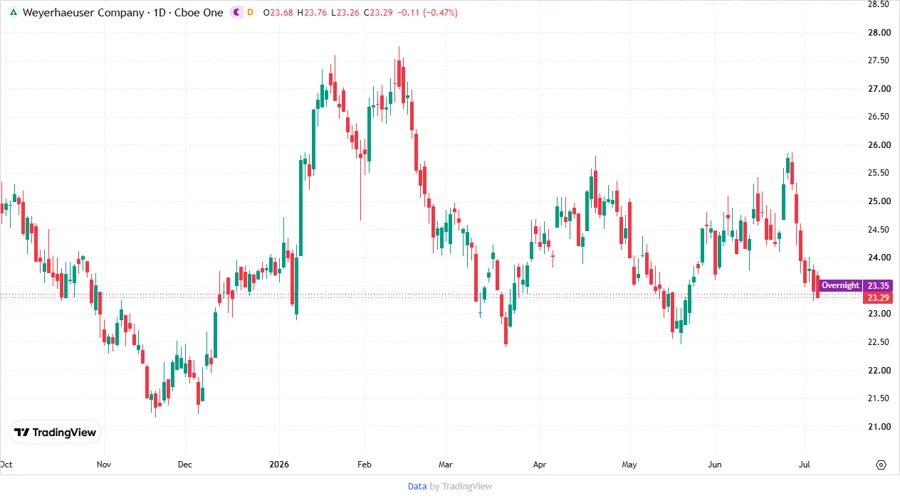Image resolution: width=900 pixels, height=498 pixels.
Task: Click the purple moon overnight session icon
Action: (x=236, y=12)
